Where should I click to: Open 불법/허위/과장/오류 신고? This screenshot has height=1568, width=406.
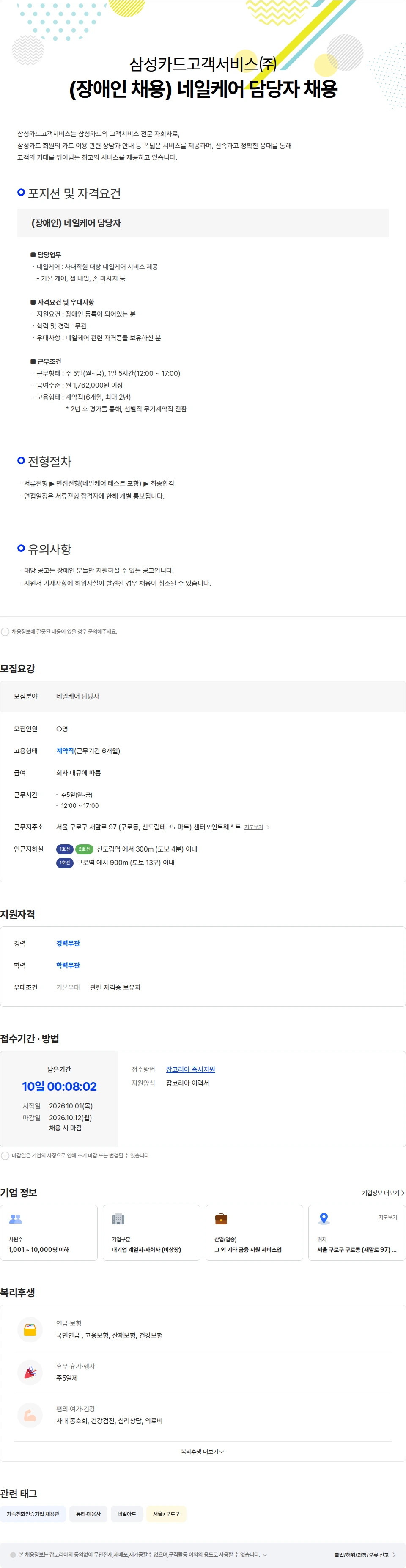(365, 1554)
